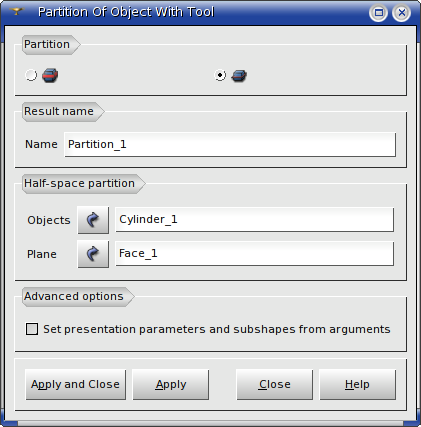Viewport: 421px width, 427px height.
Task: Click the Objects field showing Cylinder_1
Action: (254, 219)
